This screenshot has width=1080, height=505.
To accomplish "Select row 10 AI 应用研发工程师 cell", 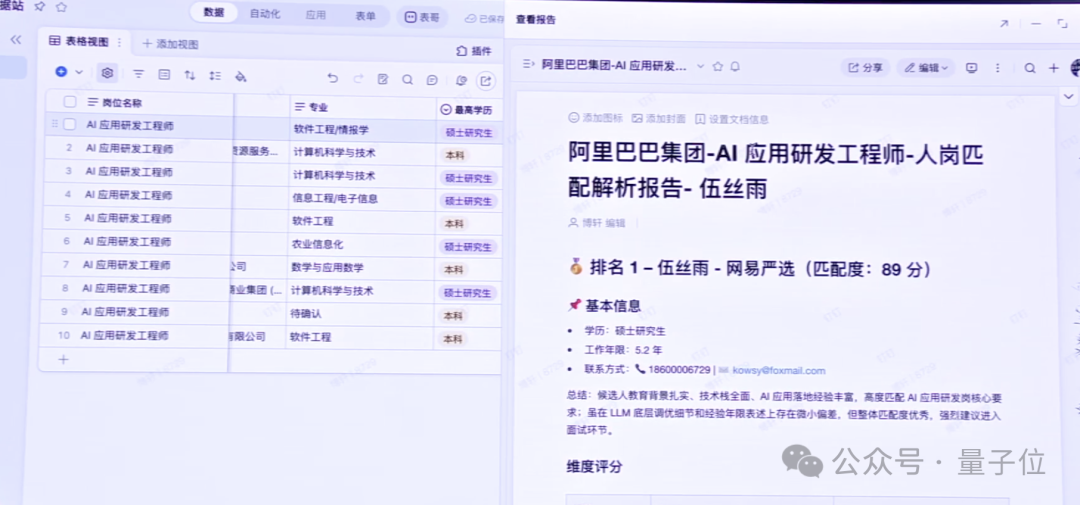I will coord(134,336).
